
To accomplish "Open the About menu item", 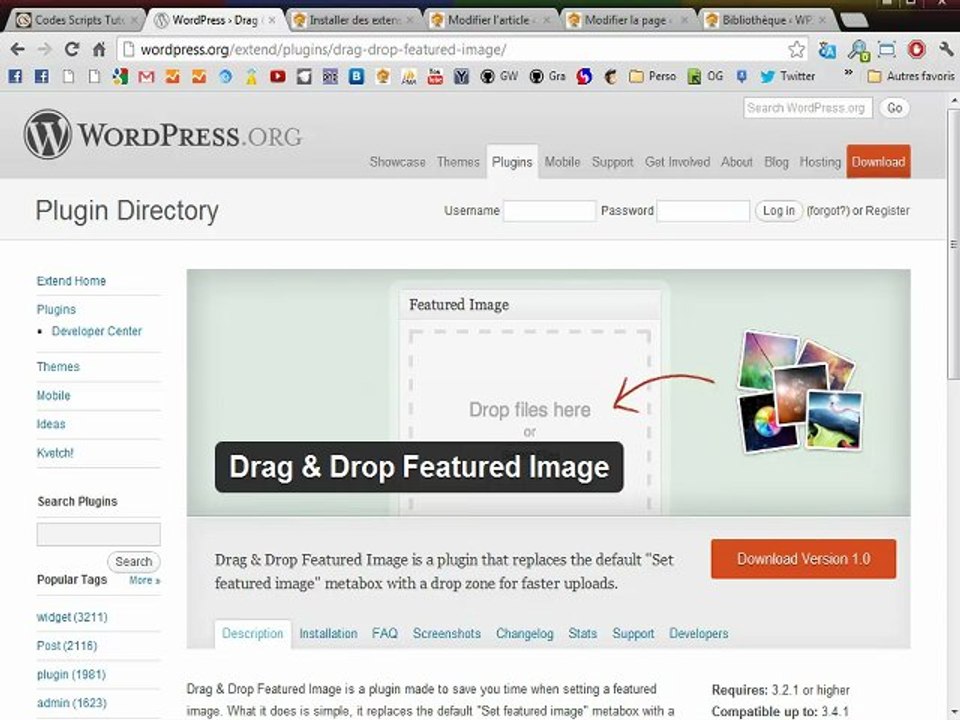I will click(737, 162).
